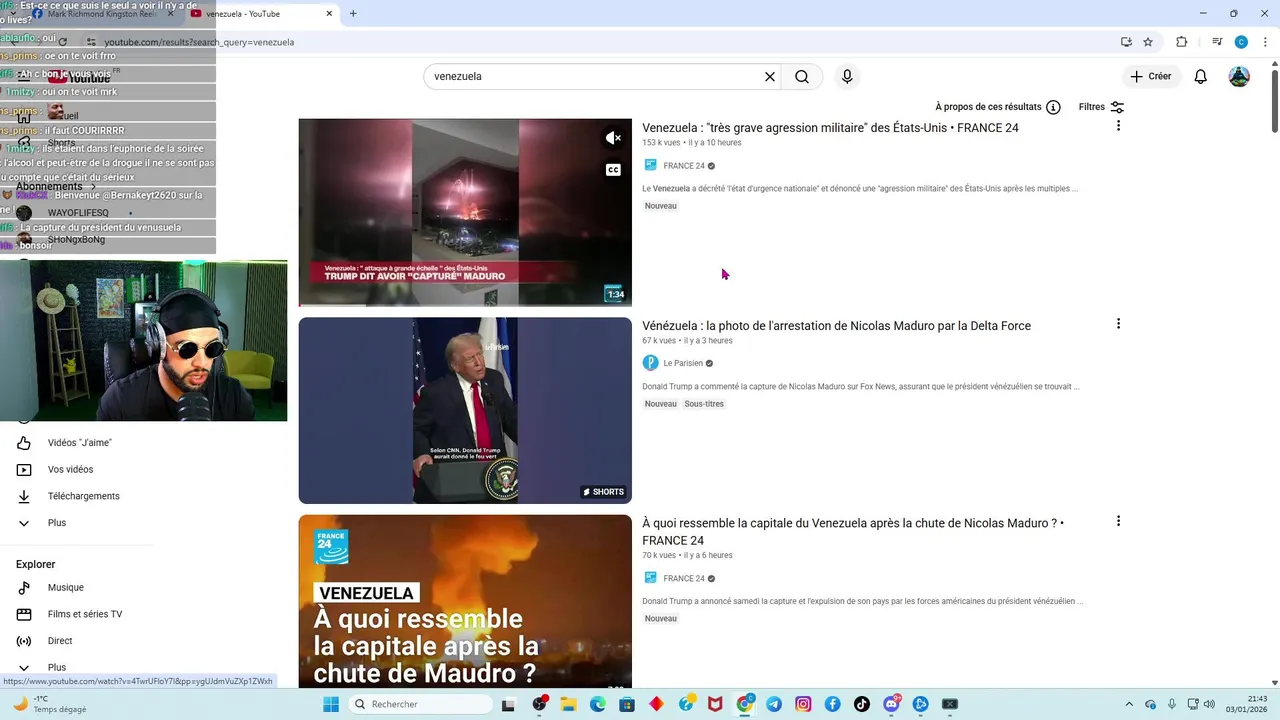Click 'Nouveau' badge under first video
The width and height of the screenshot is (1280, 720).
pyautogui.click(x=660, y=206)
